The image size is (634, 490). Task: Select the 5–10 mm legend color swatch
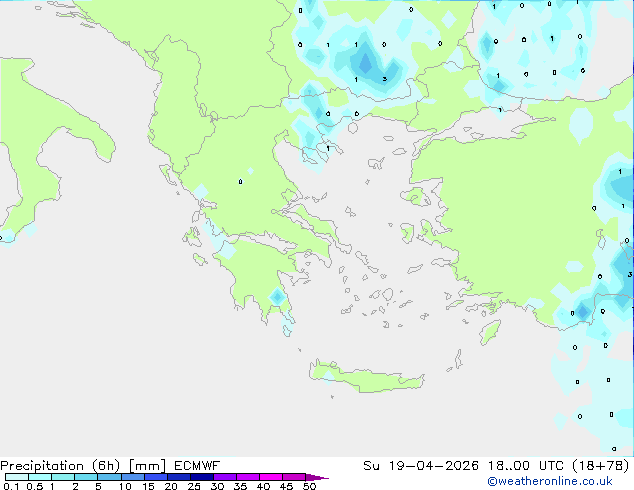(109, 477)
